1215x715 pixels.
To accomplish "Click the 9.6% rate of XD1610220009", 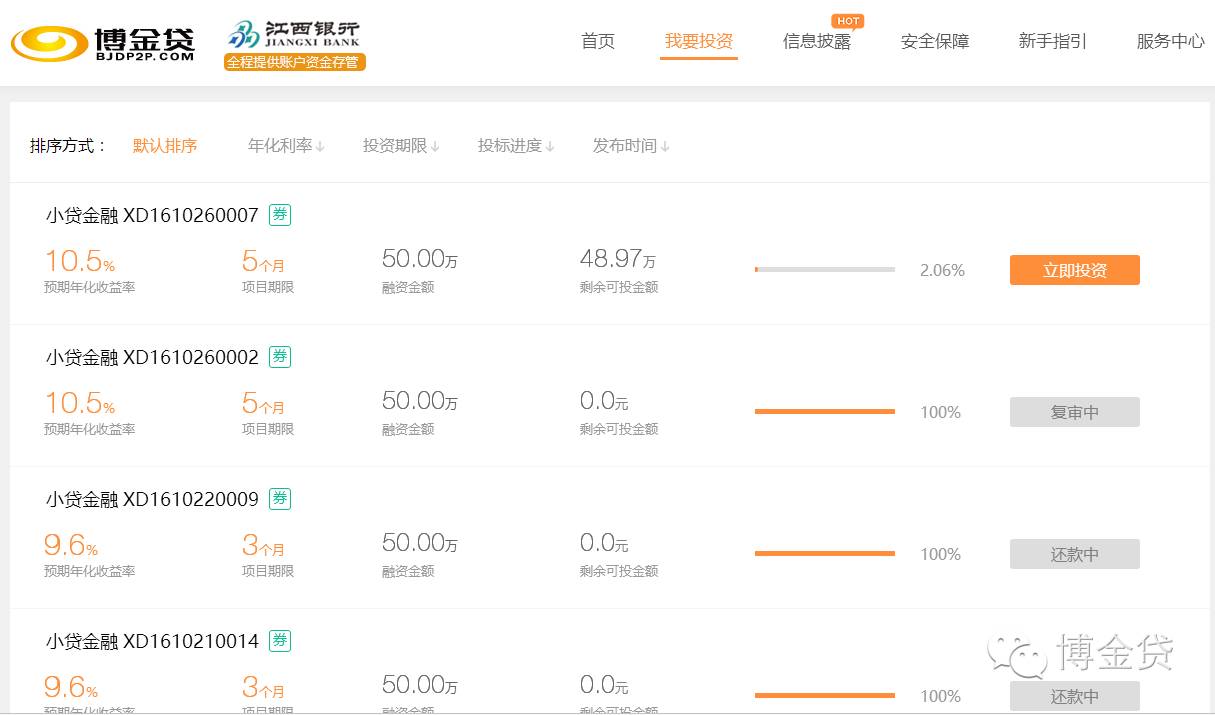I will 71,545.
